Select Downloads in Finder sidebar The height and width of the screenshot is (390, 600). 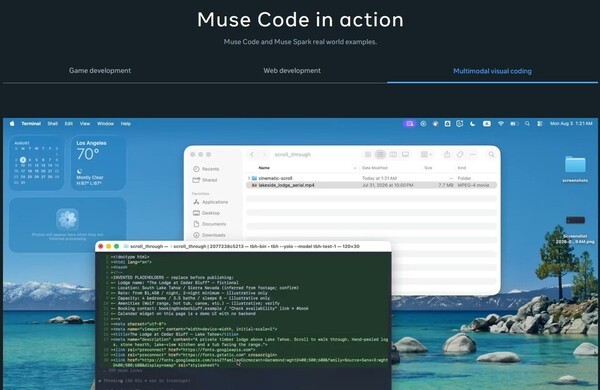(x=209, y=235)
